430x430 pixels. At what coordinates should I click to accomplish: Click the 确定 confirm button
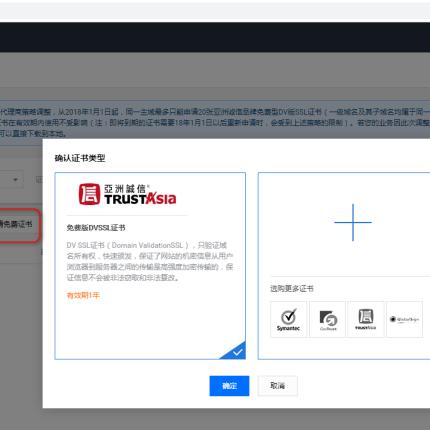tap(229, 386)
